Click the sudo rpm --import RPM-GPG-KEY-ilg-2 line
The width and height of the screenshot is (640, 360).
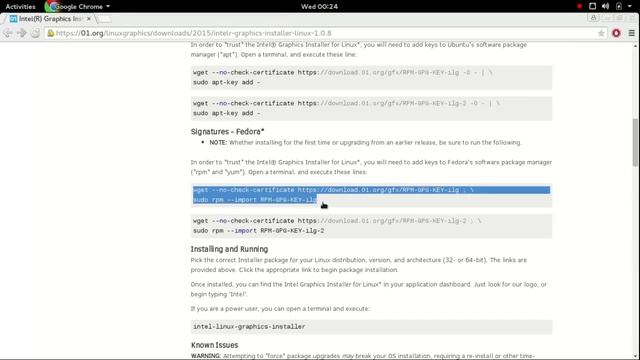tap(258, 231)
